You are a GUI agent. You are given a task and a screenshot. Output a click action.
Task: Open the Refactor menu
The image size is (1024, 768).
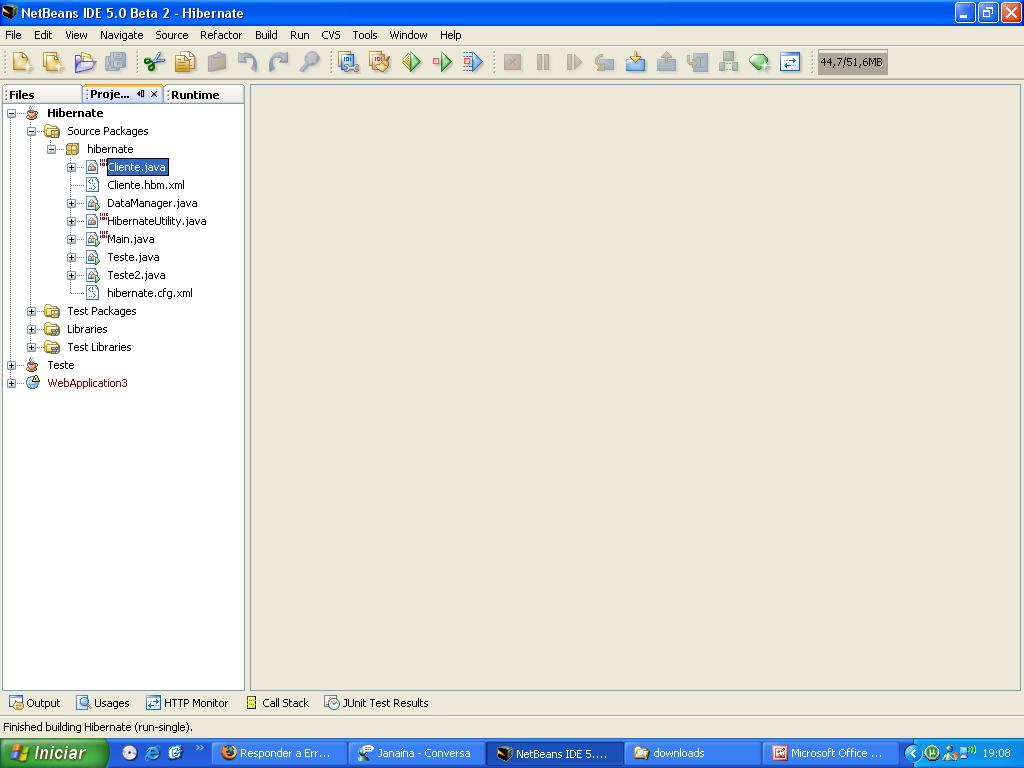[221, 35]
